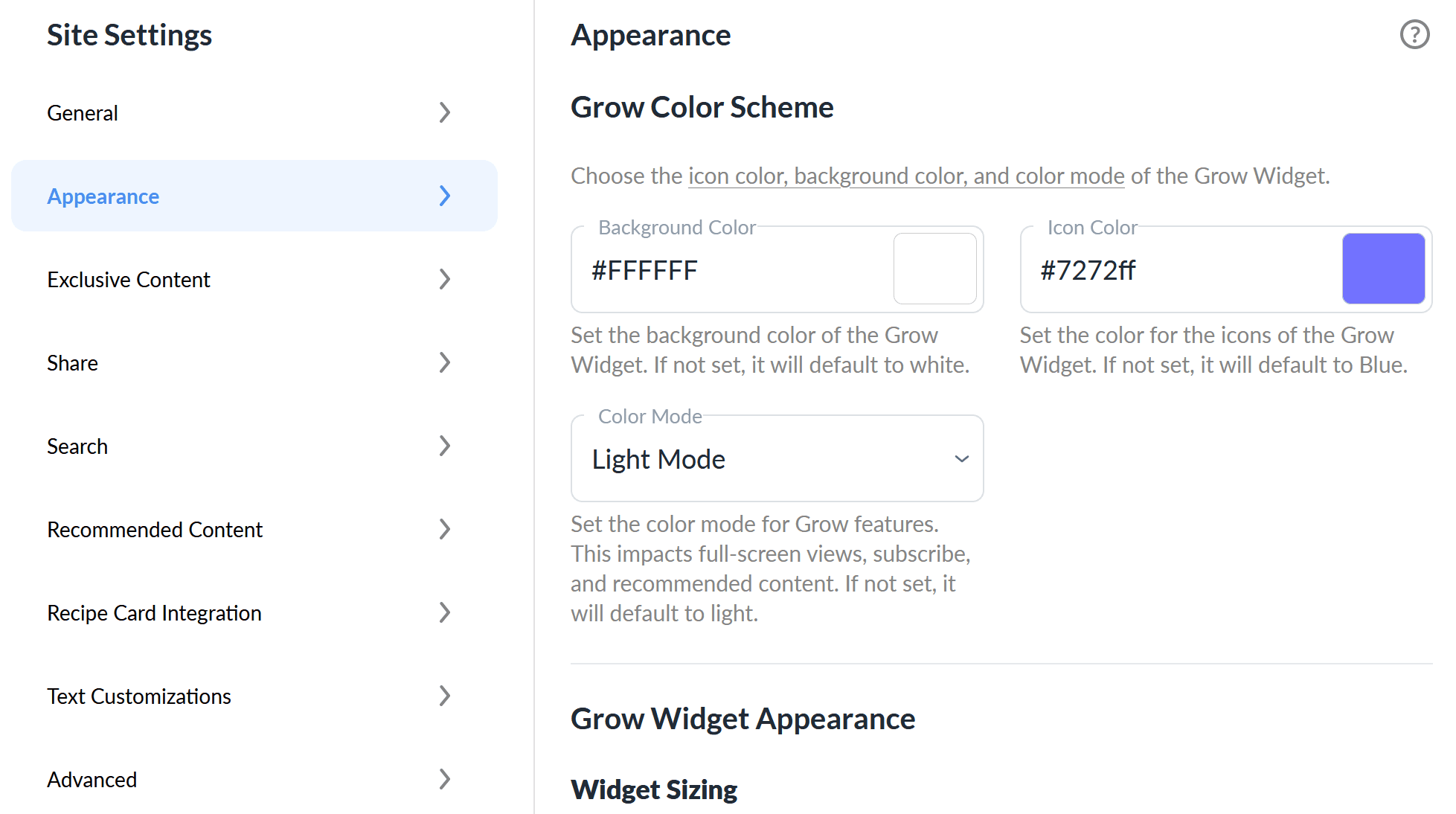
Task: Open the help question mark icon
Action: tap(1414, 34)
